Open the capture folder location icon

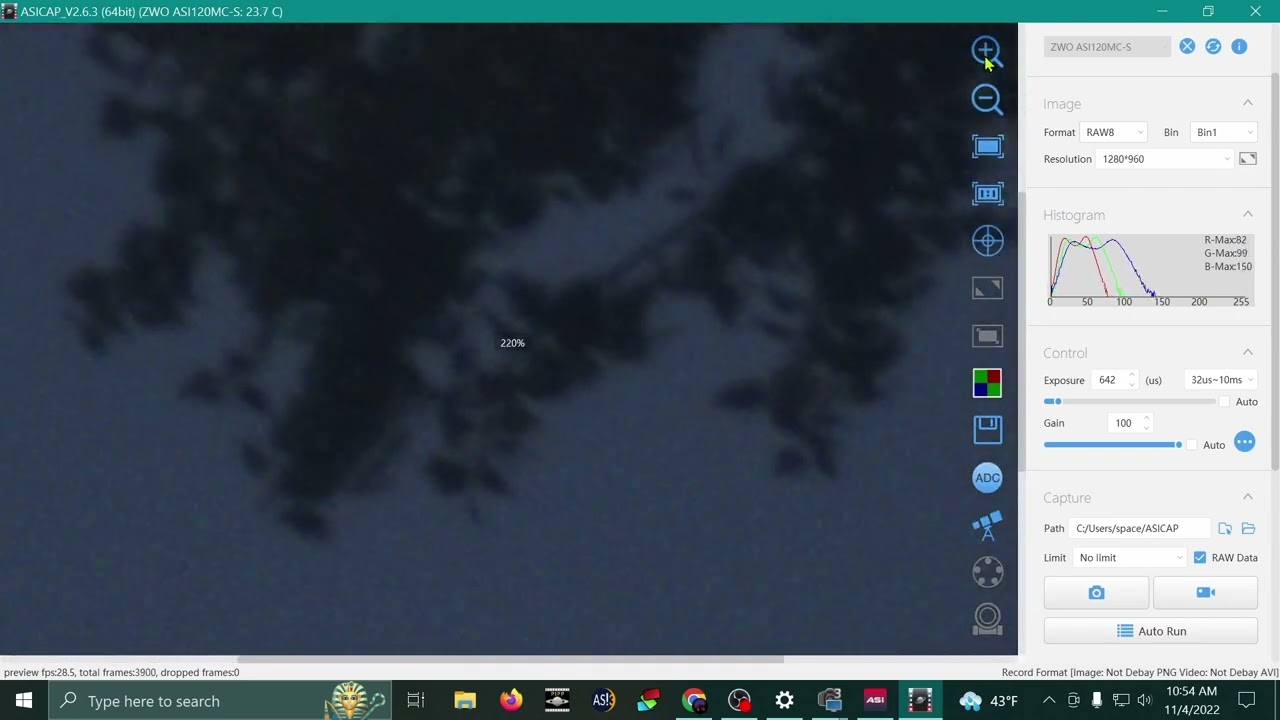pyautogui.click(x=1248, y=528)
